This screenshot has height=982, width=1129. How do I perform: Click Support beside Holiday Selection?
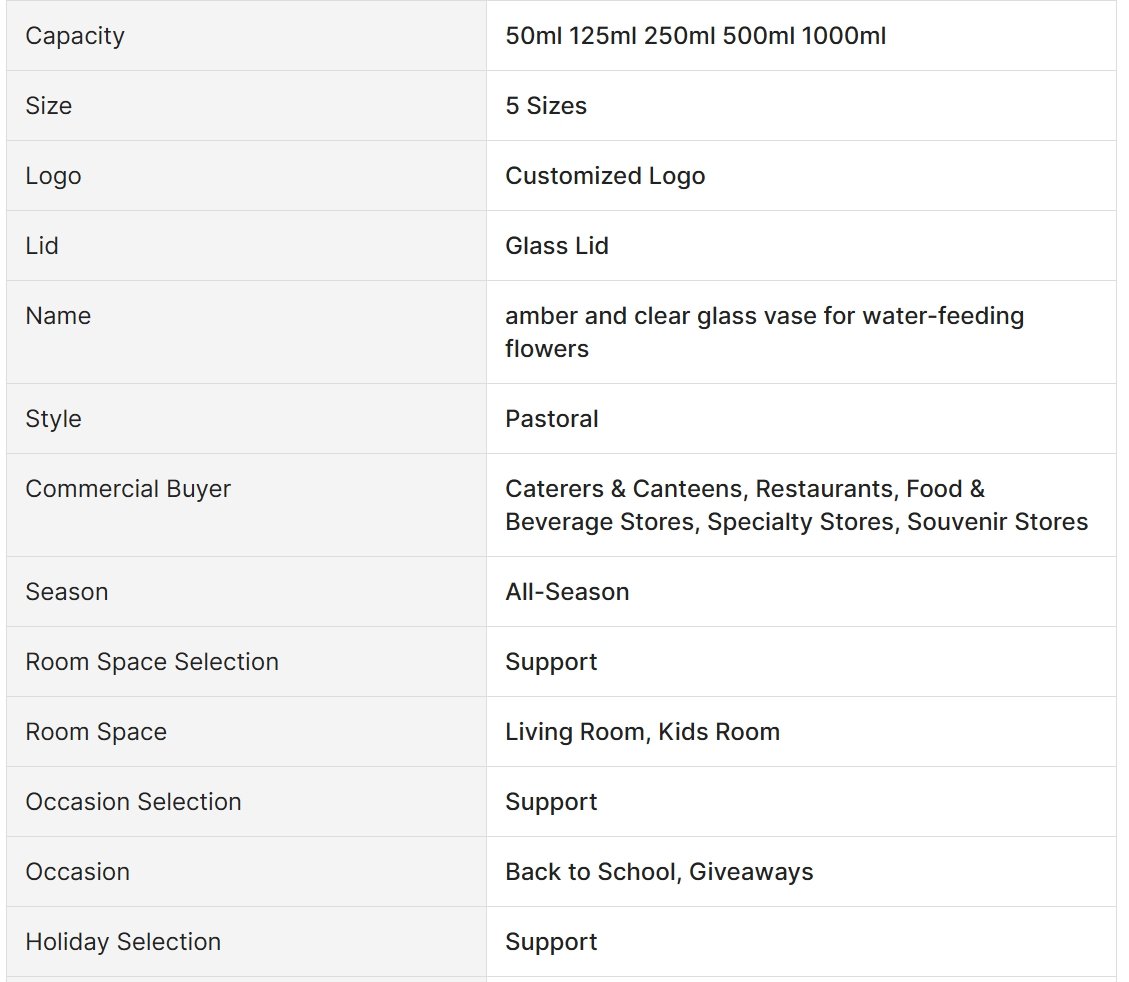click(x=552, y=942)
